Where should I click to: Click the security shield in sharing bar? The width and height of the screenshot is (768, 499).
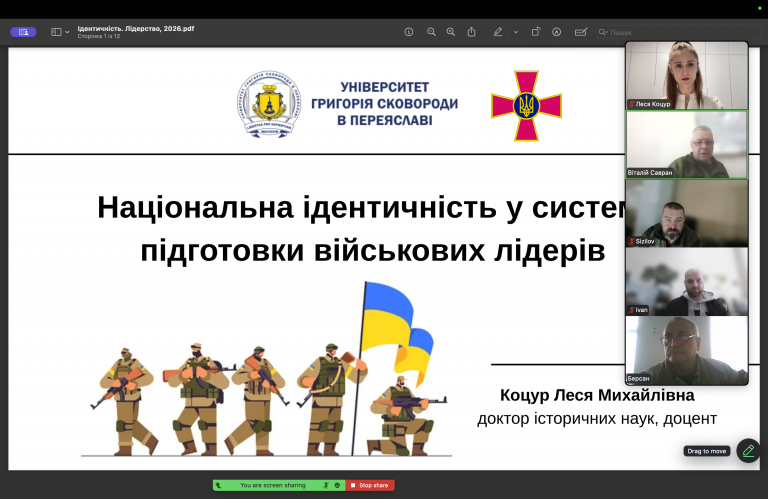coord(337,485)
